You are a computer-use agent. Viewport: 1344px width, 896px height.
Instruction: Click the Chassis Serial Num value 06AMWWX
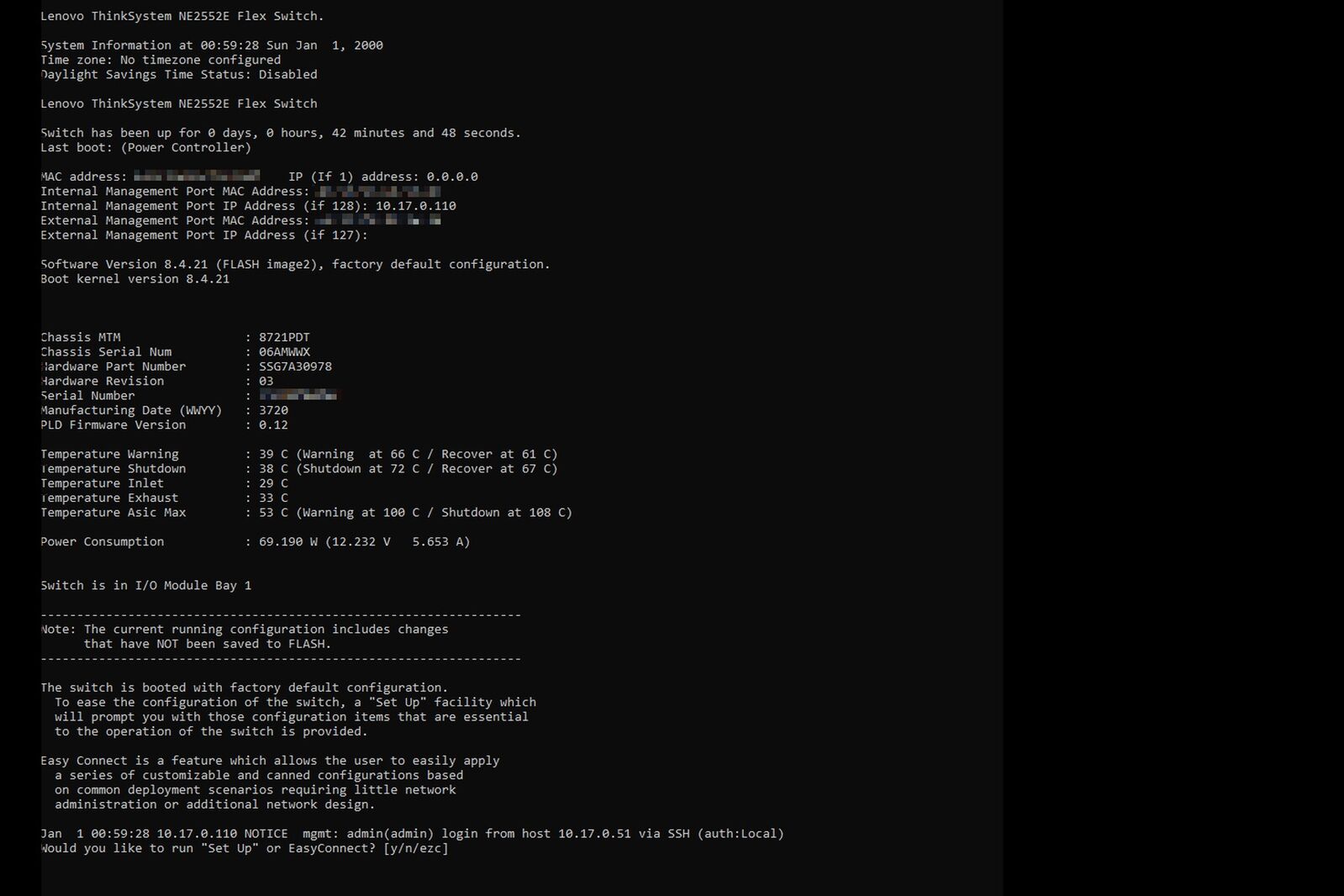(284, 352)
